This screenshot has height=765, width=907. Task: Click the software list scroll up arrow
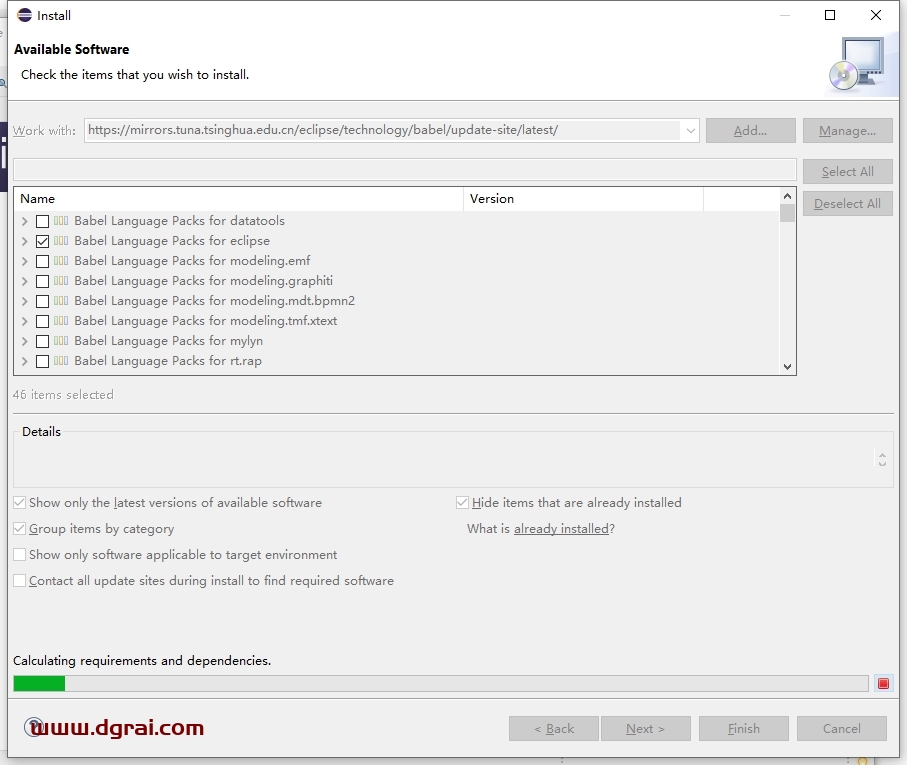coord(787,197)
